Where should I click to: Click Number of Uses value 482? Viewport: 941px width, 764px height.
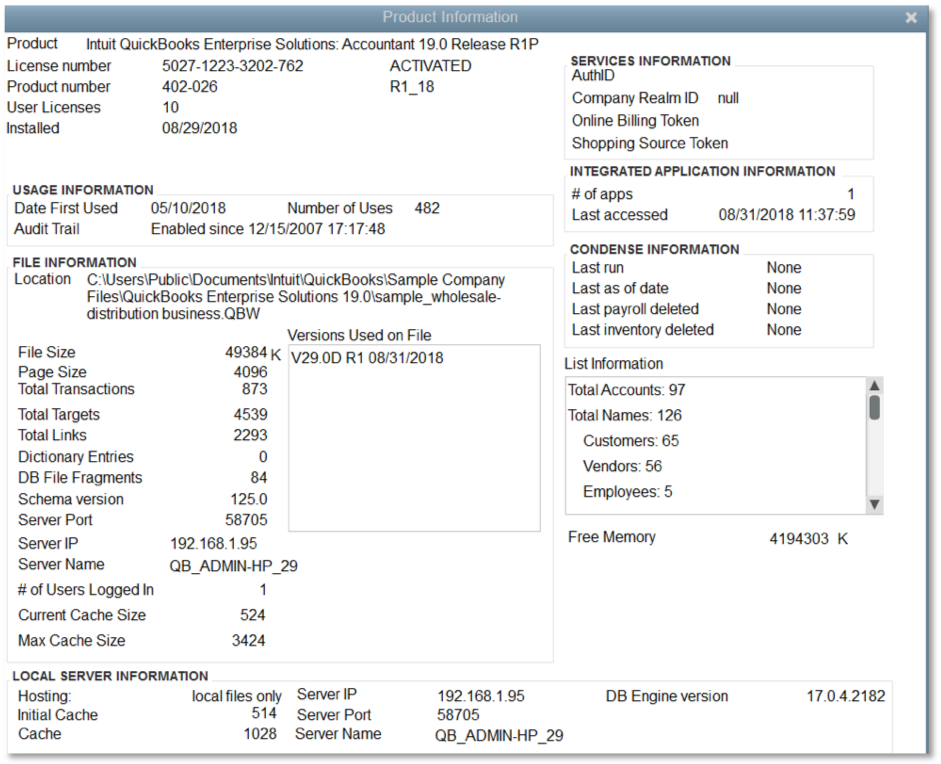pos(427,208)
